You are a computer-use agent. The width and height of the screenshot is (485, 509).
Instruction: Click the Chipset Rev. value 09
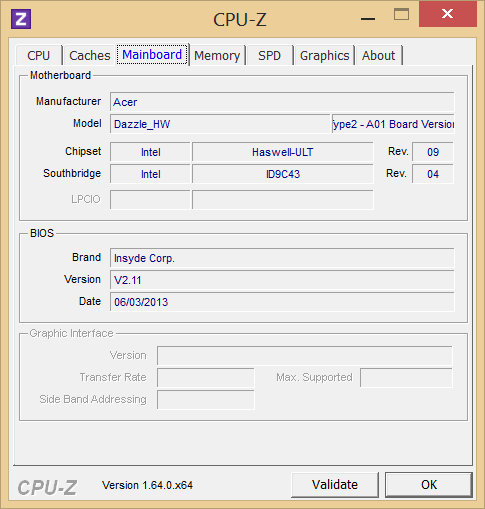(433, 152)
